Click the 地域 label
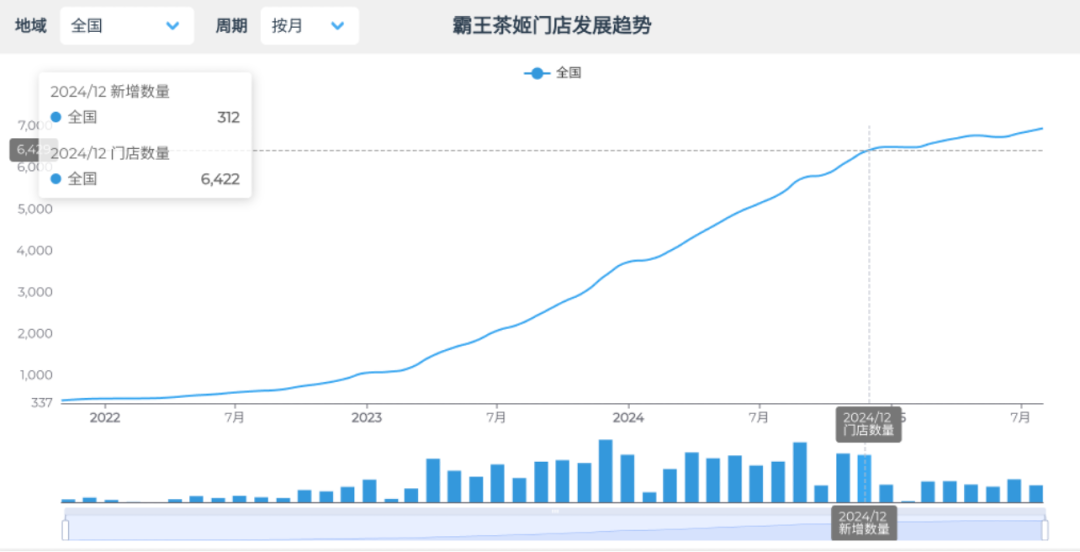Viewport: 1080px width, 552px height. click(31, 26)
